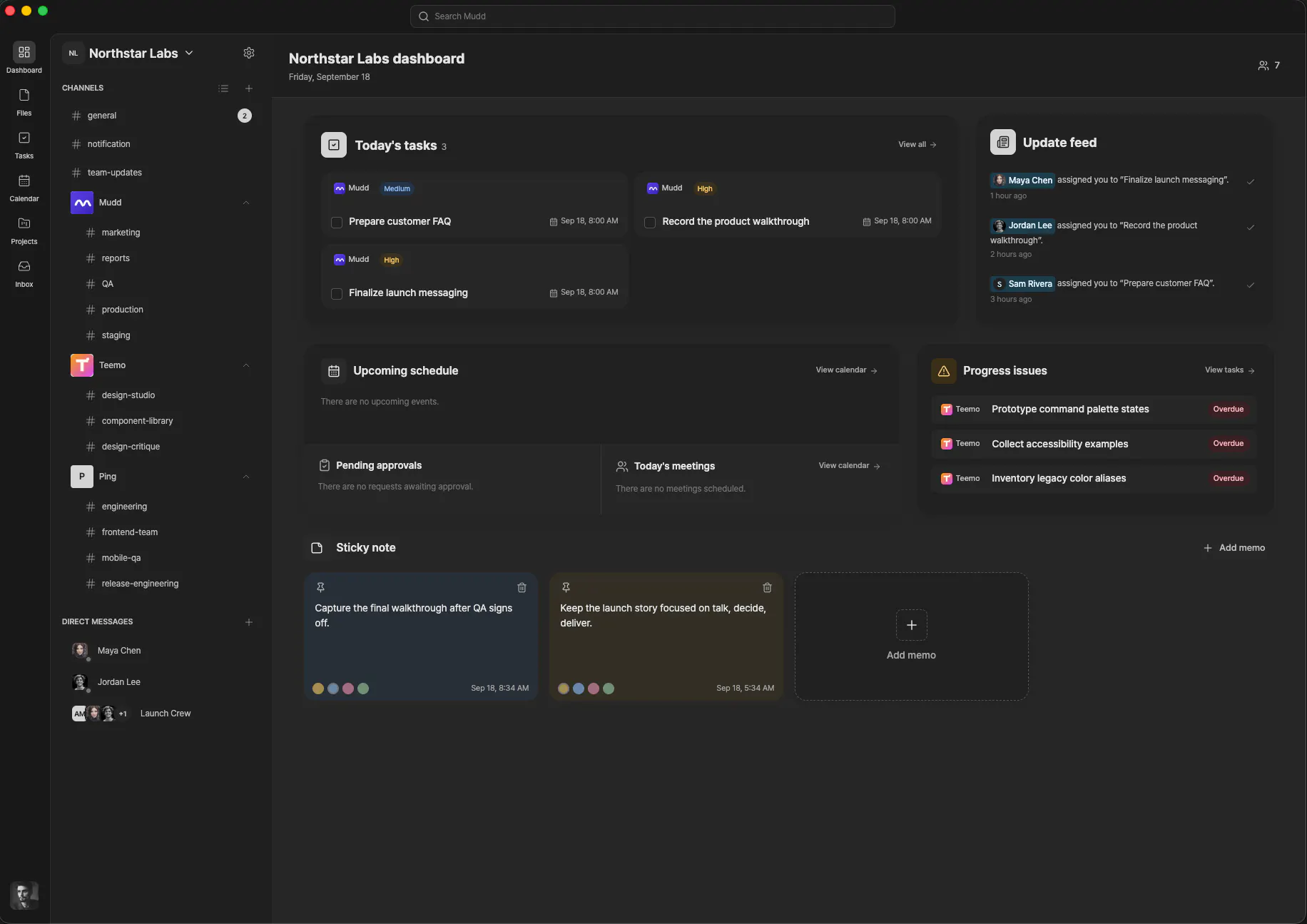Mark Jordan Lee update as read
Screen dimensions: 1307x924
click(1251, 227)
